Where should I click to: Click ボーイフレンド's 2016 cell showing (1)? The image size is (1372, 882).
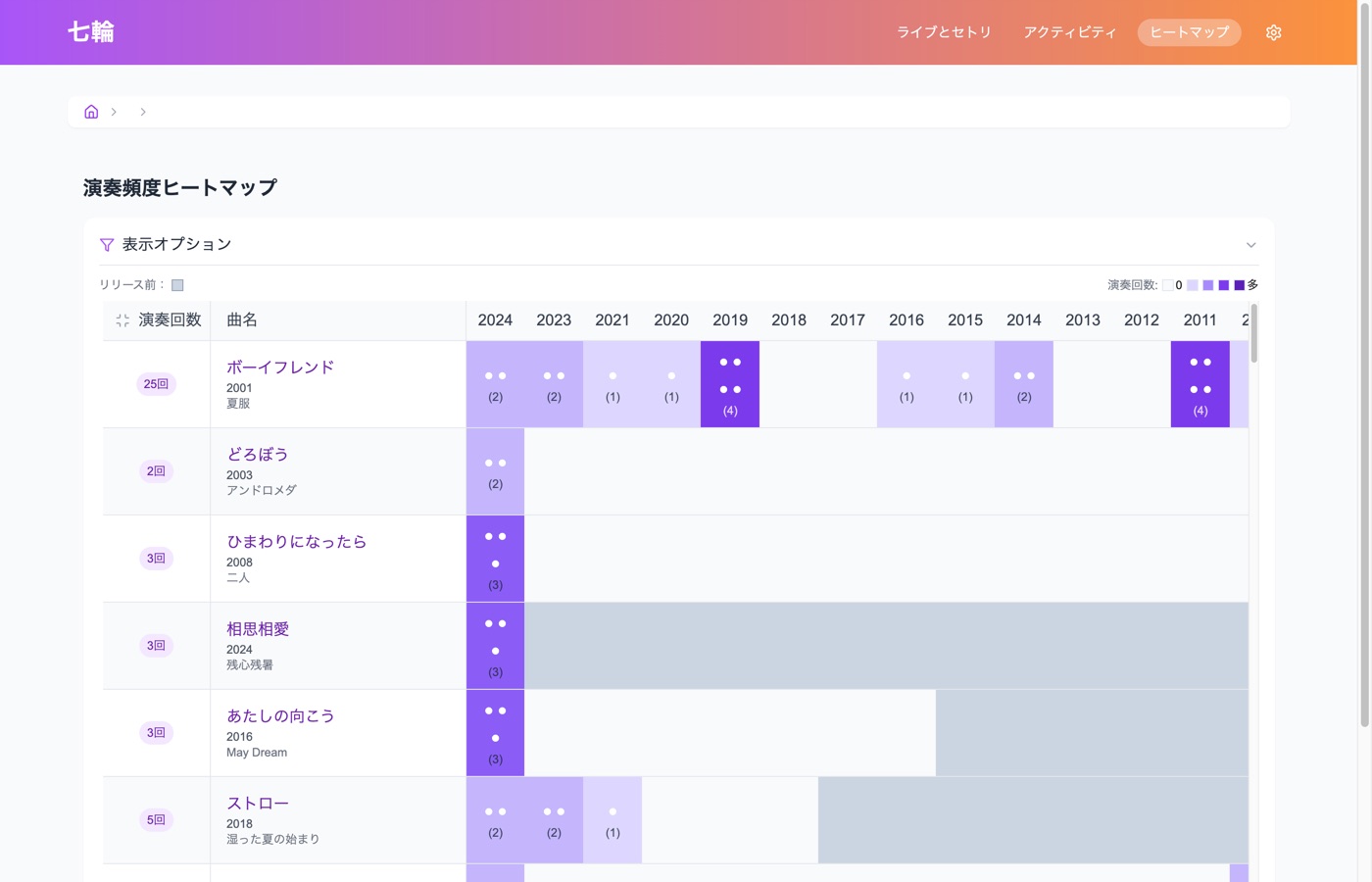pyautogui.click(x=906, y=384)
